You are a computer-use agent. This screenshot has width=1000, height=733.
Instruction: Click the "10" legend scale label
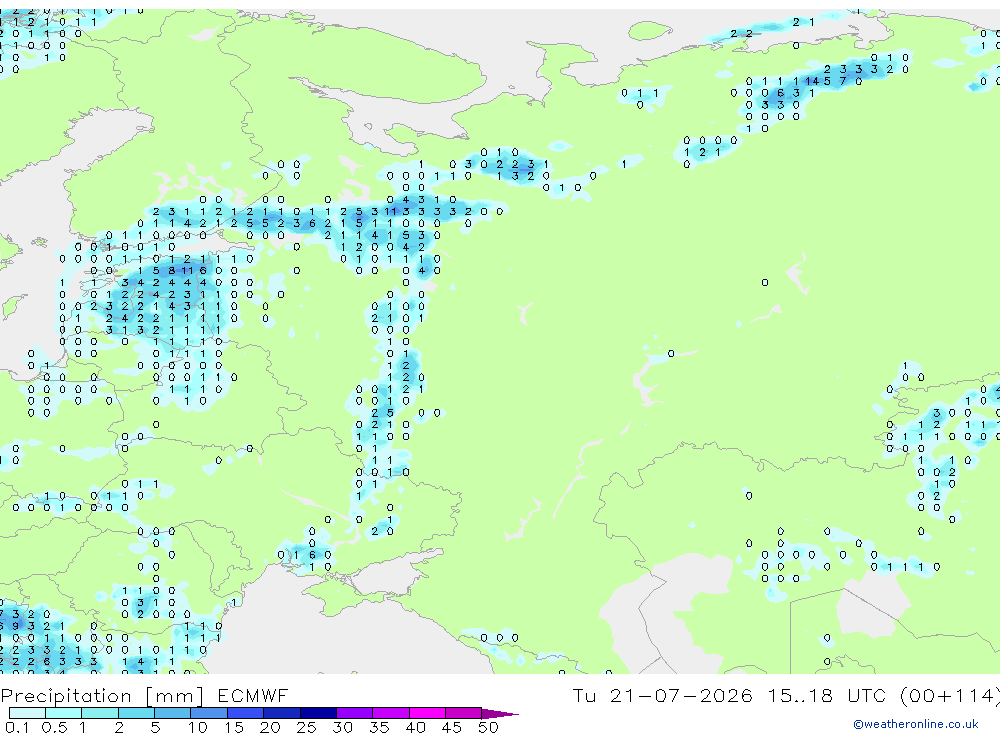(198, 727)
